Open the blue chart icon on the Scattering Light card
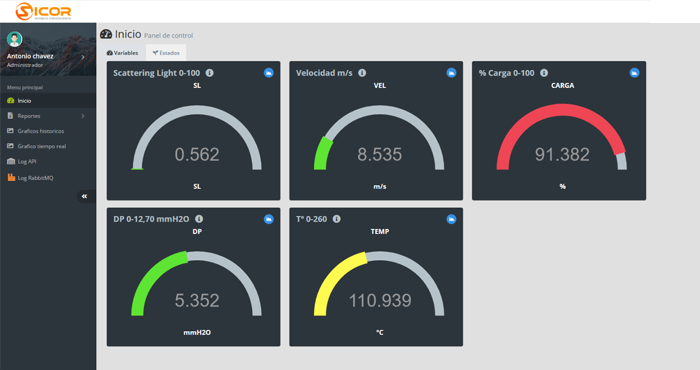This screenshot has height=370, width=700. (268, 73)
